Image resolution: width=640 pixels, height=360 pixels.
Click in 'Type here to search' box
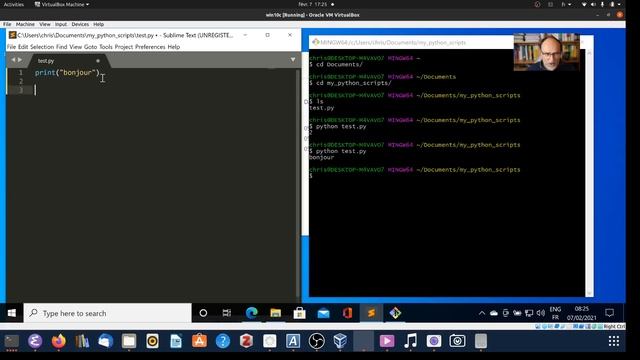pos(108,313)
